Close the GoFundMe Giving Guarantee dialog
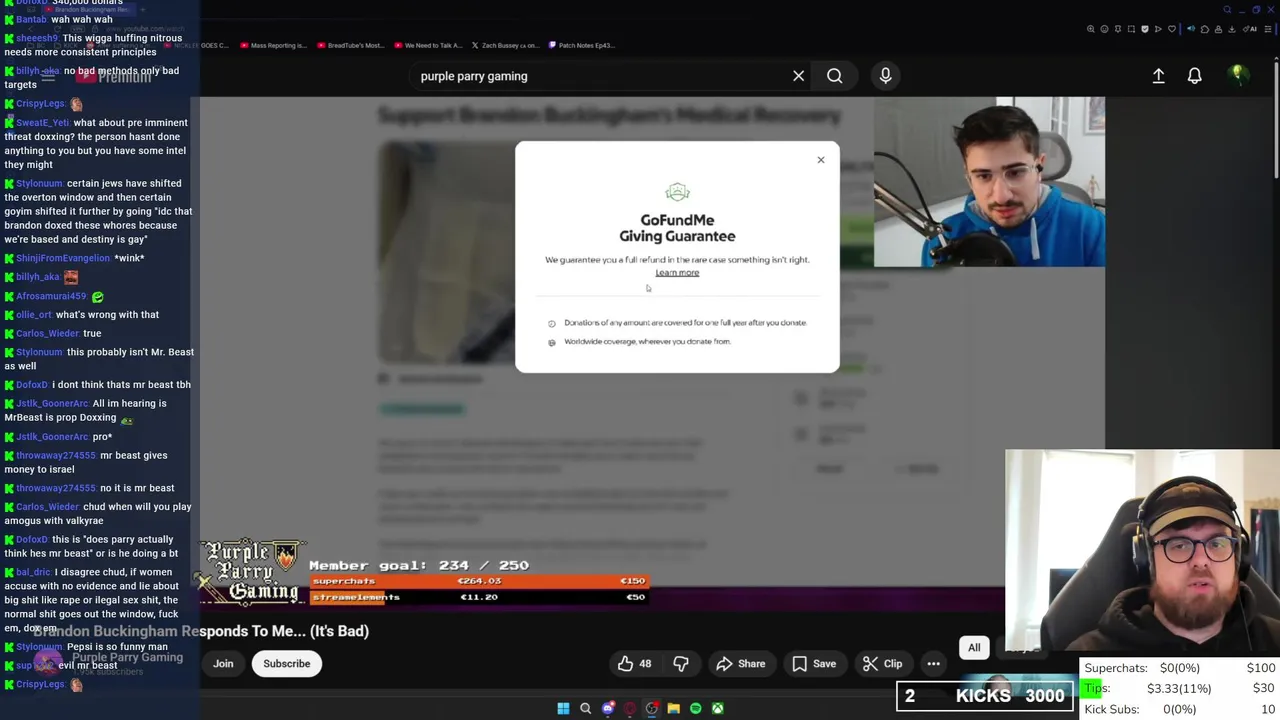Viewport: 1280px width, 720px height. tap(820, 160)
